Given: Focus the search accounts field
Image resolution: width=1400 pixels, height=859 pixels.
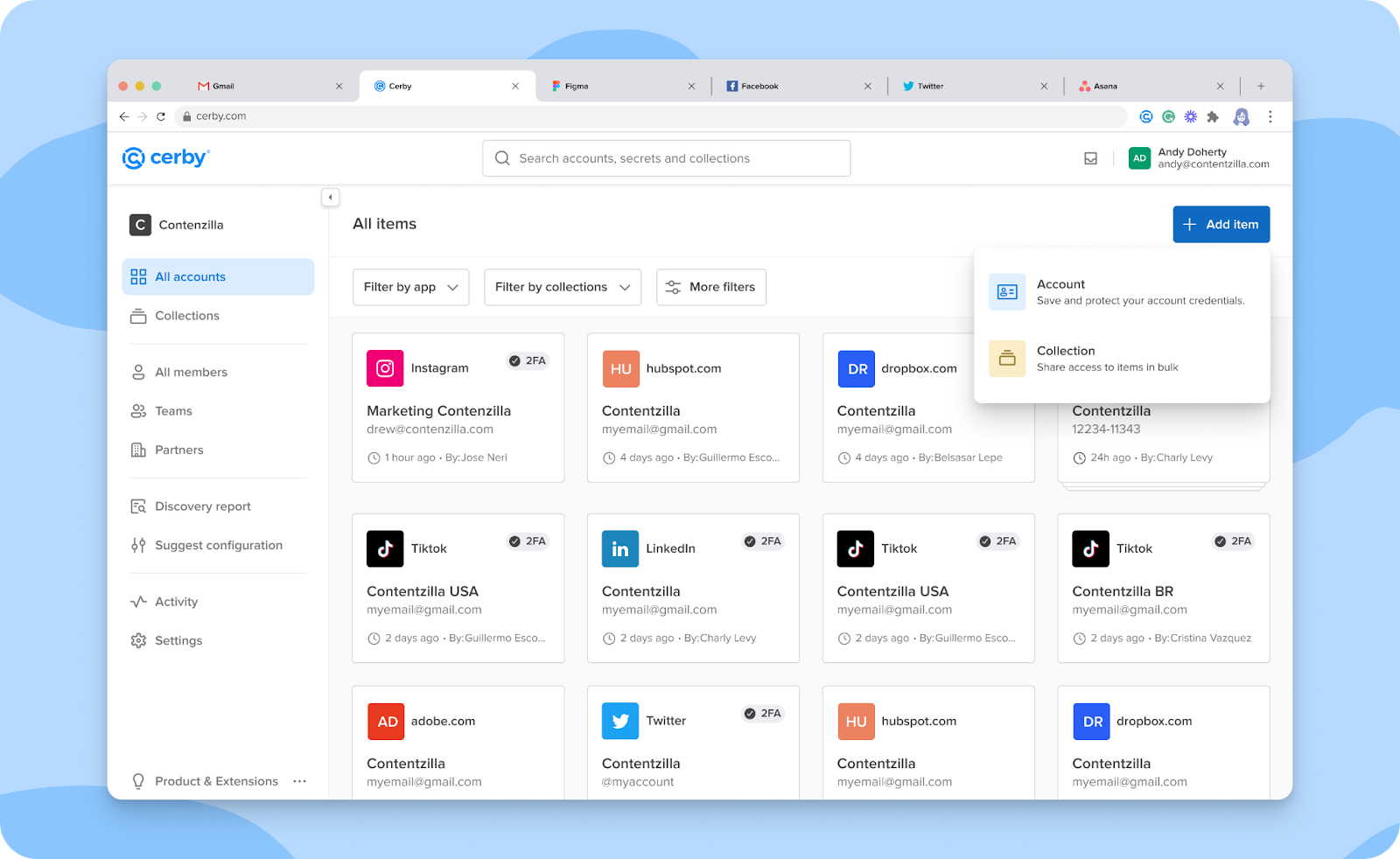Looking at the screenshot, I should click(x=667, y=158).
